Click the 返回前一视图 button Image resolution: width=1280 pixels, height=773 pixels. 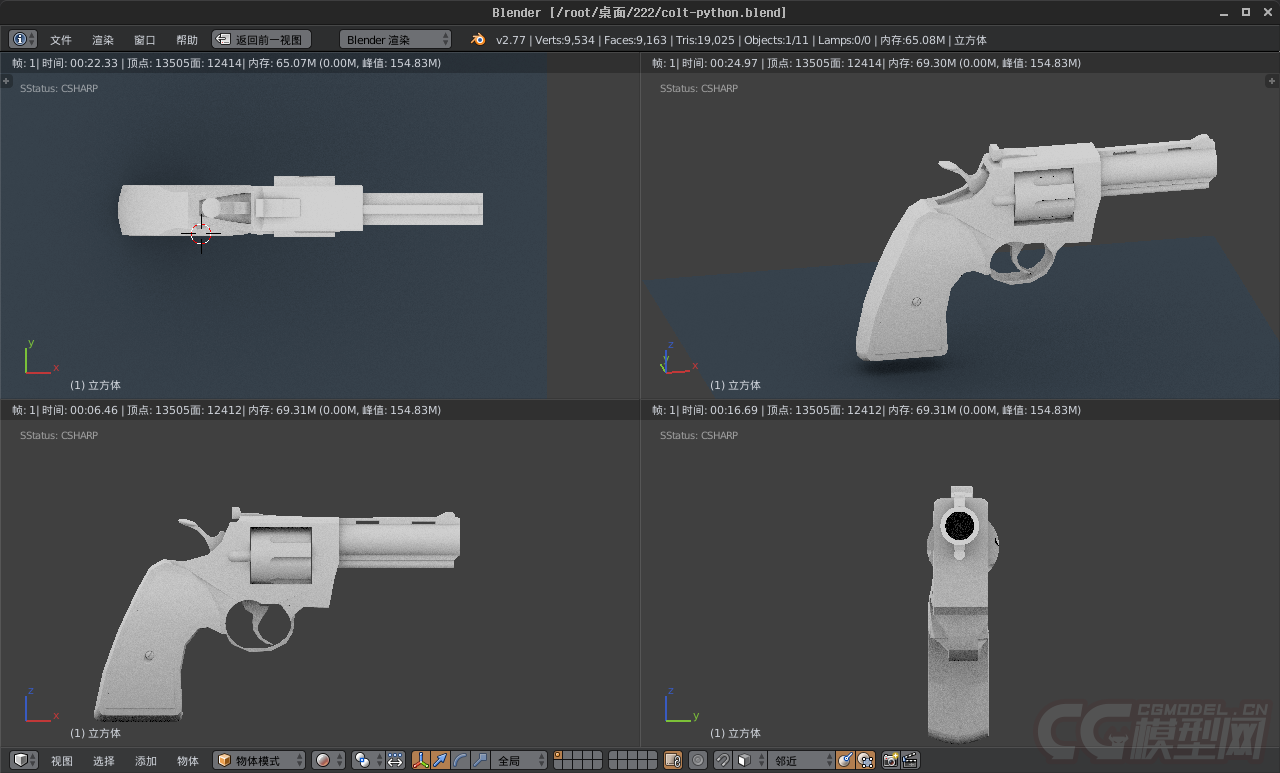click(260, 40)
